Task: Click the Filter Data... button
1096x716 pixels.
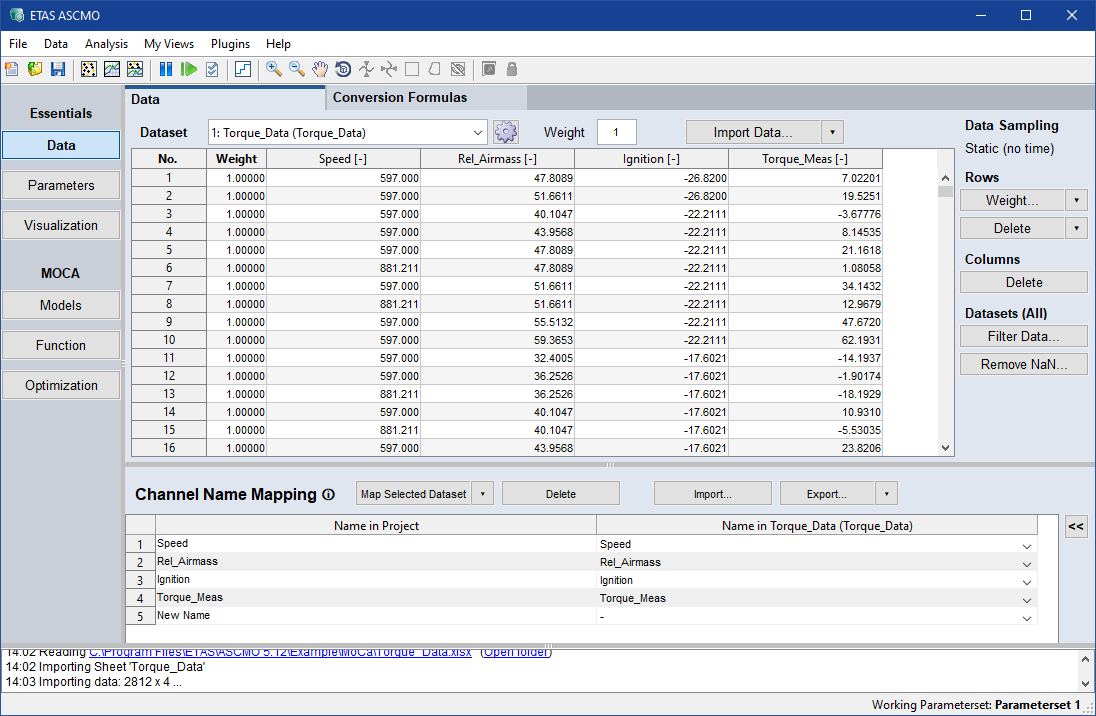Action: point(1023,336)
